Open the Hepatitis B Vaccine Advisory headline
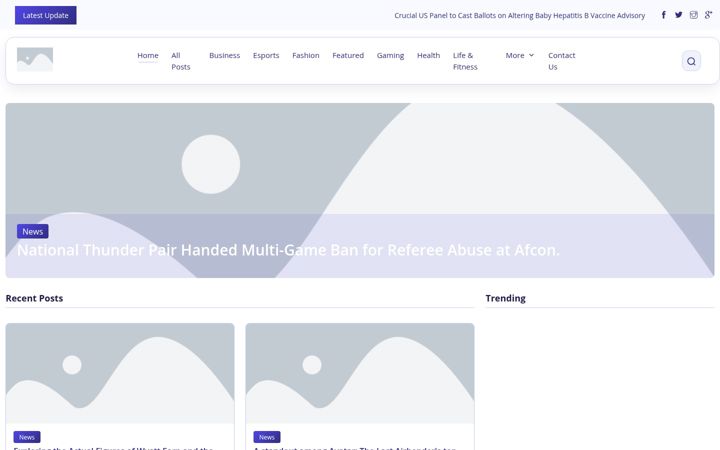This screenshot has height=450, width=720. (519, 15)
